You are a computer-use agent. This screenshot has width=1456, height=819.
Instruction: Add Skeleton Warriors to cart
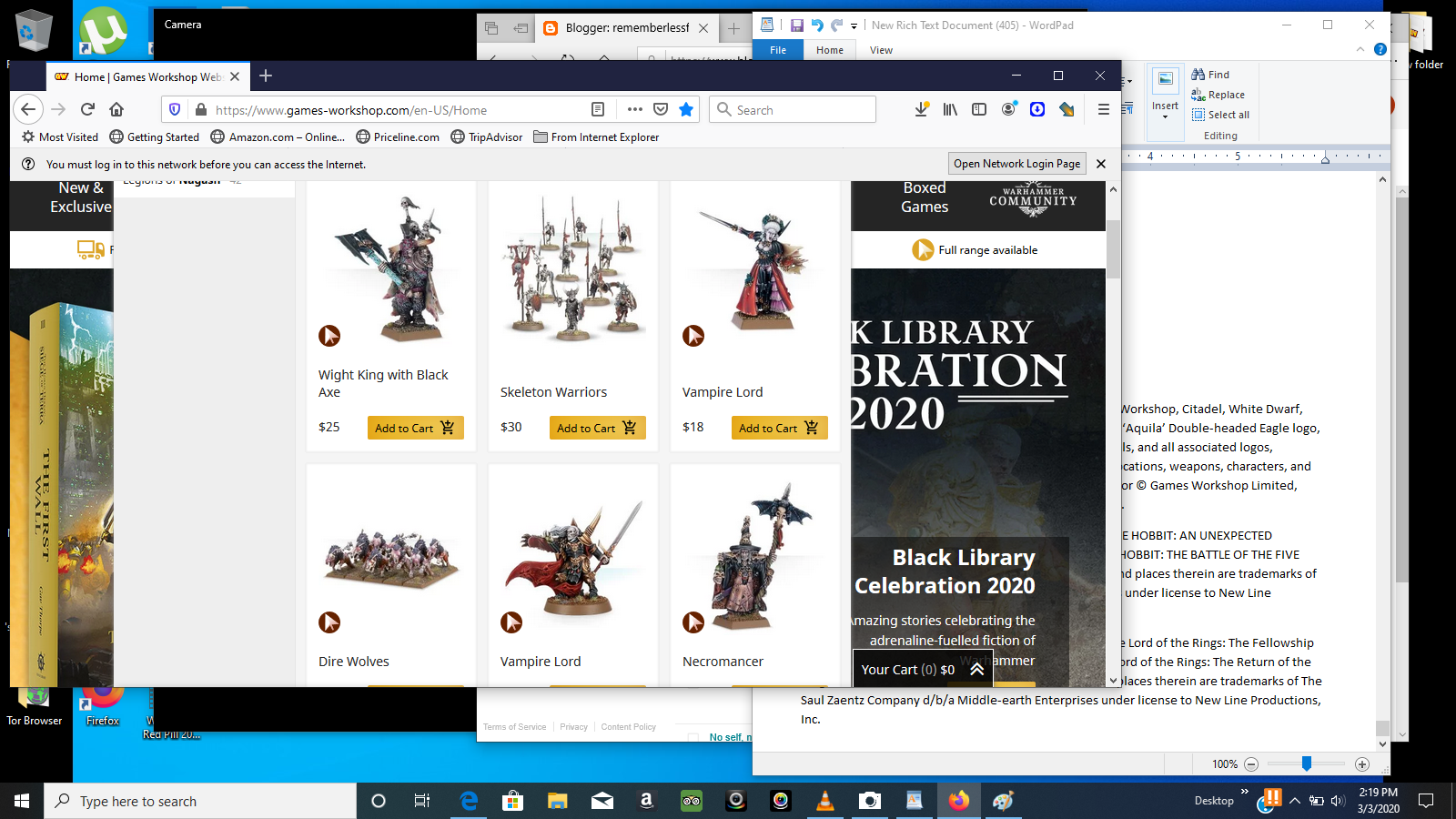point(597,428)
